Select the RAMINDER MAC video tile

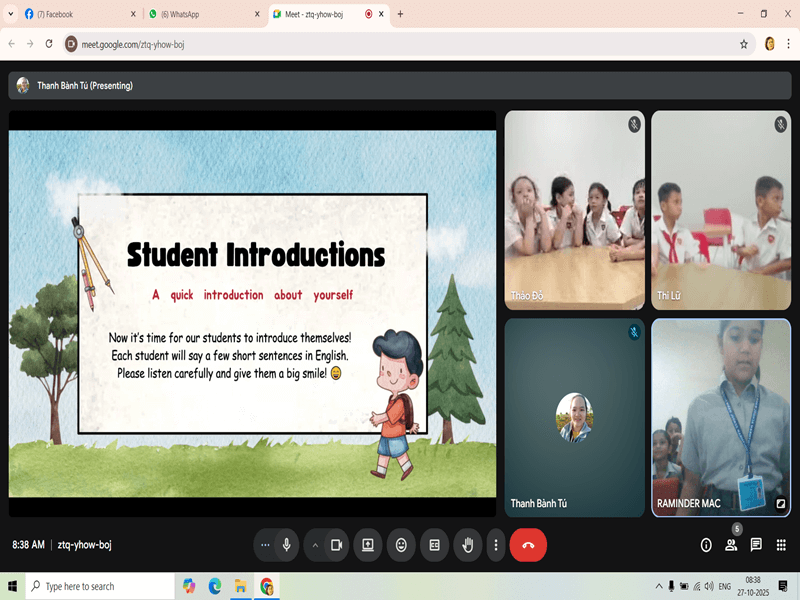click(x=720, y=417)
